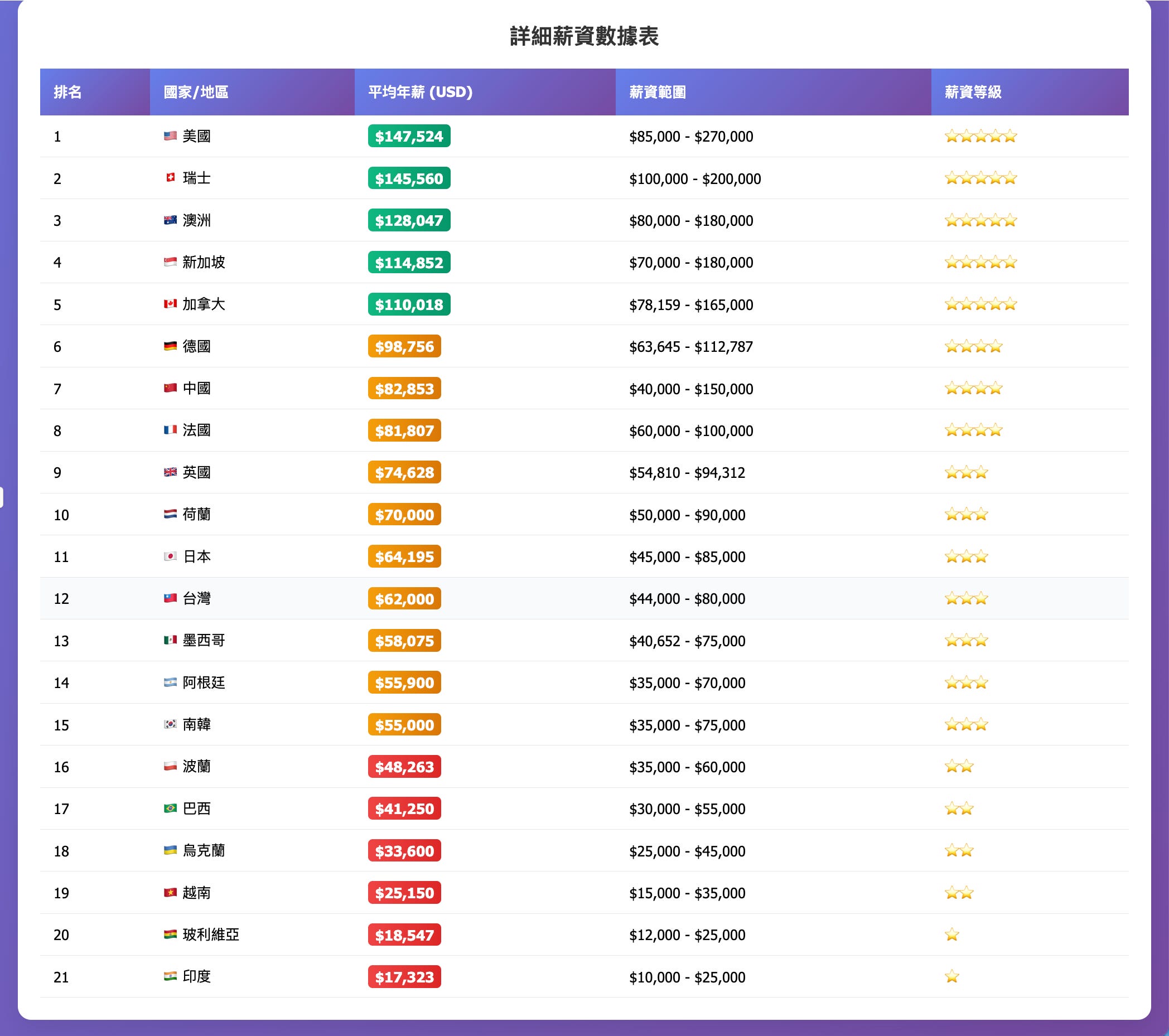Viewport: 1169px width, 1036px height.
Task: Click the Switzerland flag icon
Action: pos(170,178)
